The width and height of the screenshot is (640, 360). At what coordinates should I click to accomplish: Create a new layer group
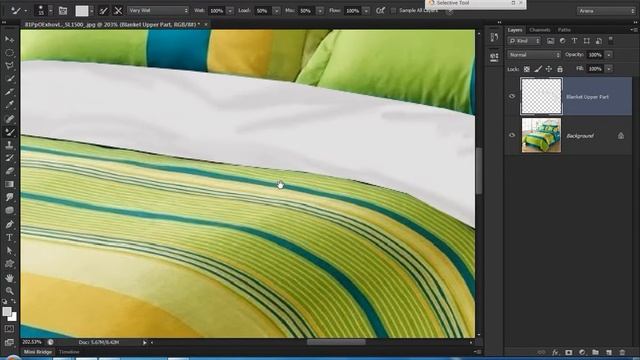pos(596,352)
